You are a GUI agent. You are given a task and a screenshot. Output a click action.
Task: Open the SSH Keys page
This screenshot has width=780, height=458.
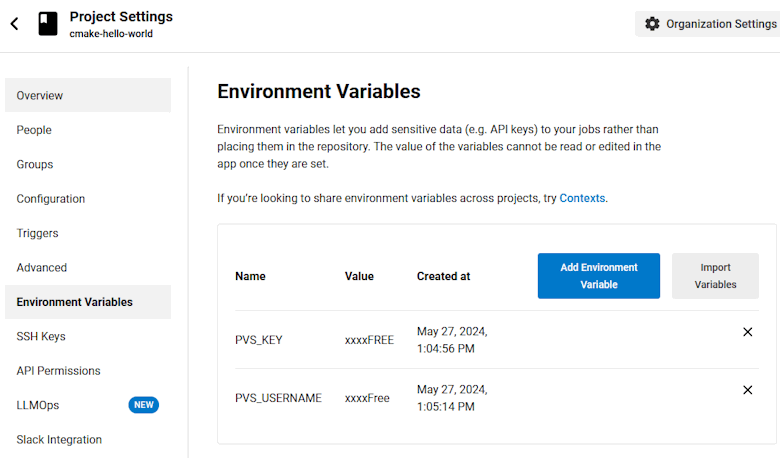(x=41, y=336)
